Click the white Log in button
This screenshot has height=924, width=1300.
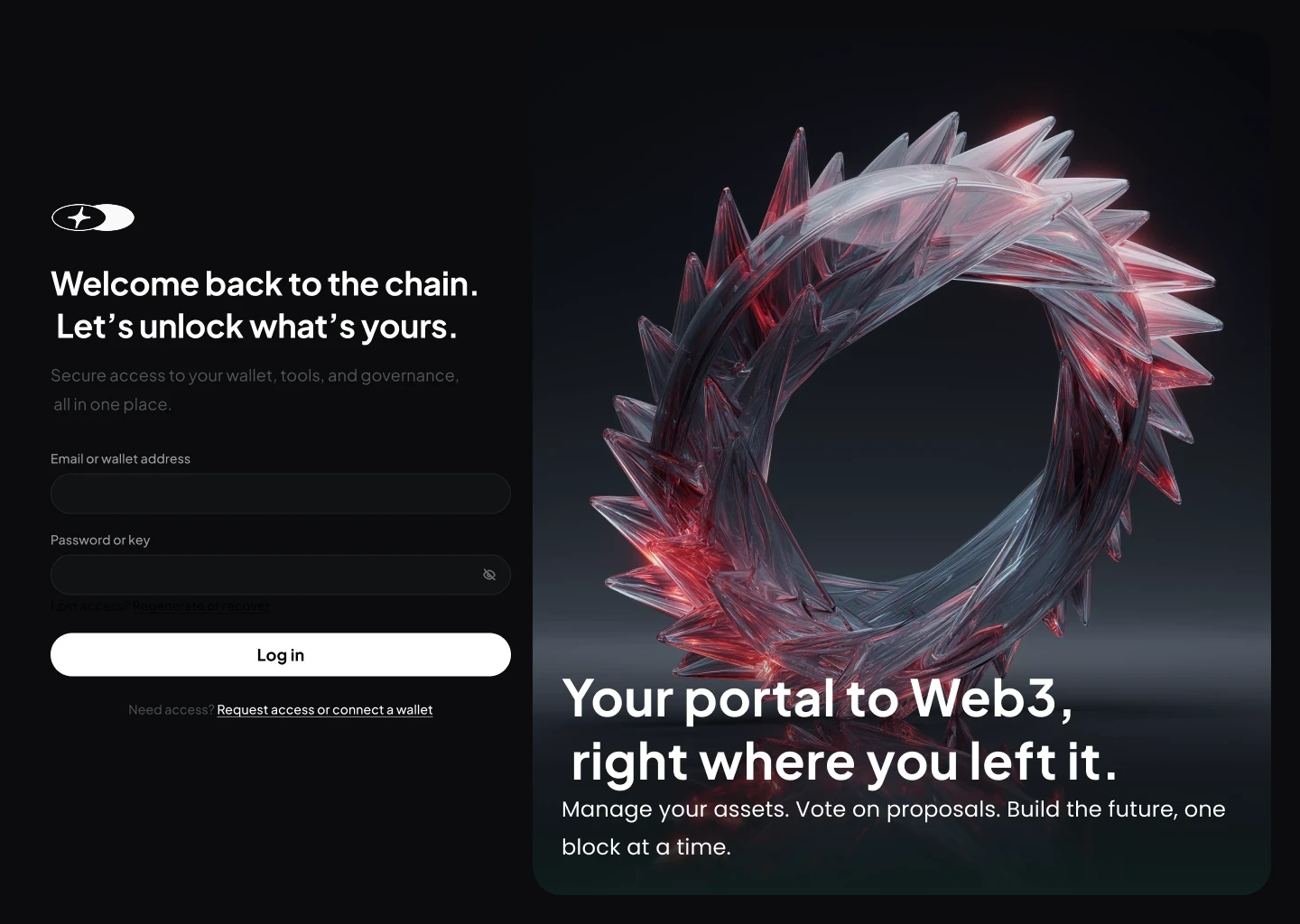click(281, 654)
